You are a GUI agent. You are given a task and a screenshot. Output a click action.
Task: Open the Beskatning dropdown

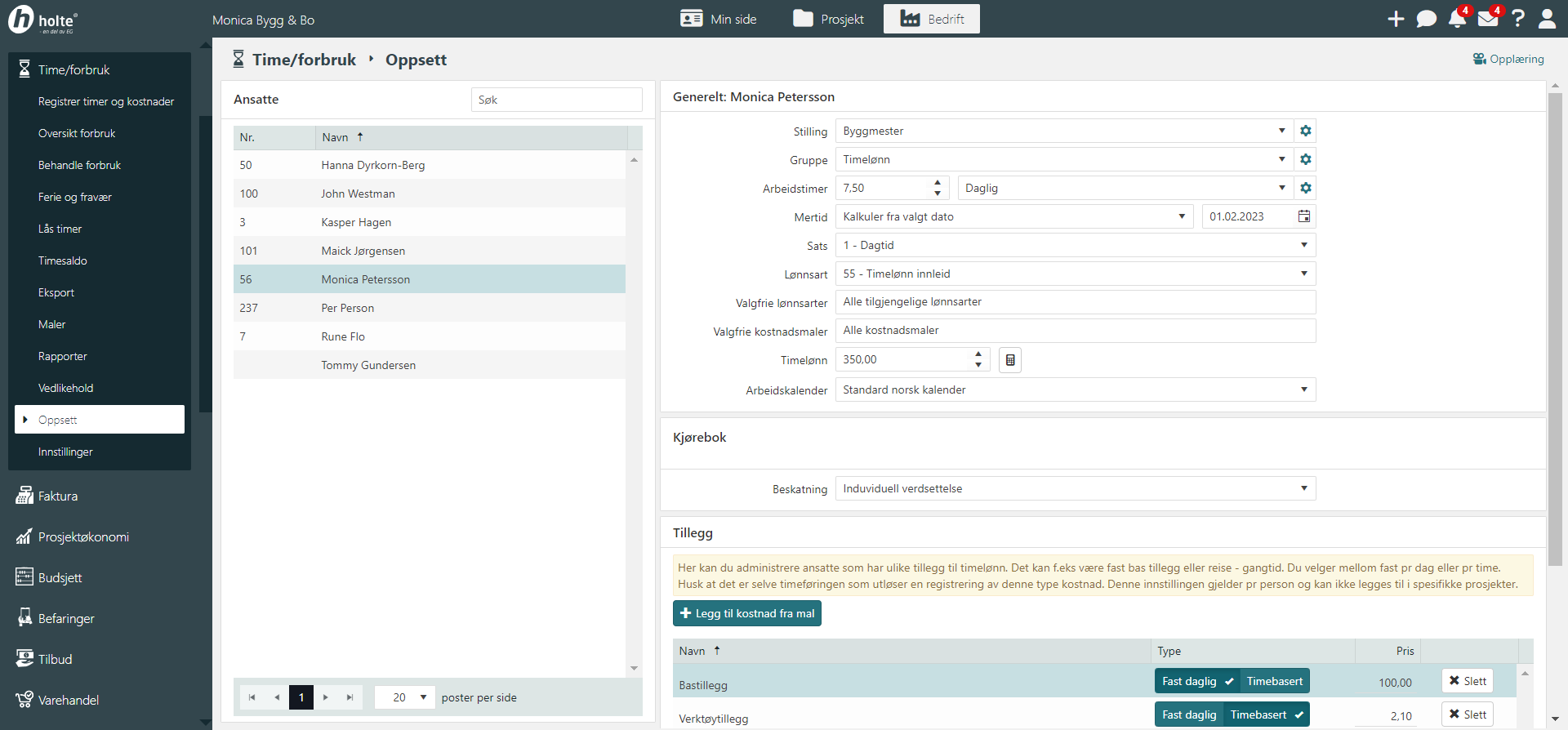click(1303, 488)
